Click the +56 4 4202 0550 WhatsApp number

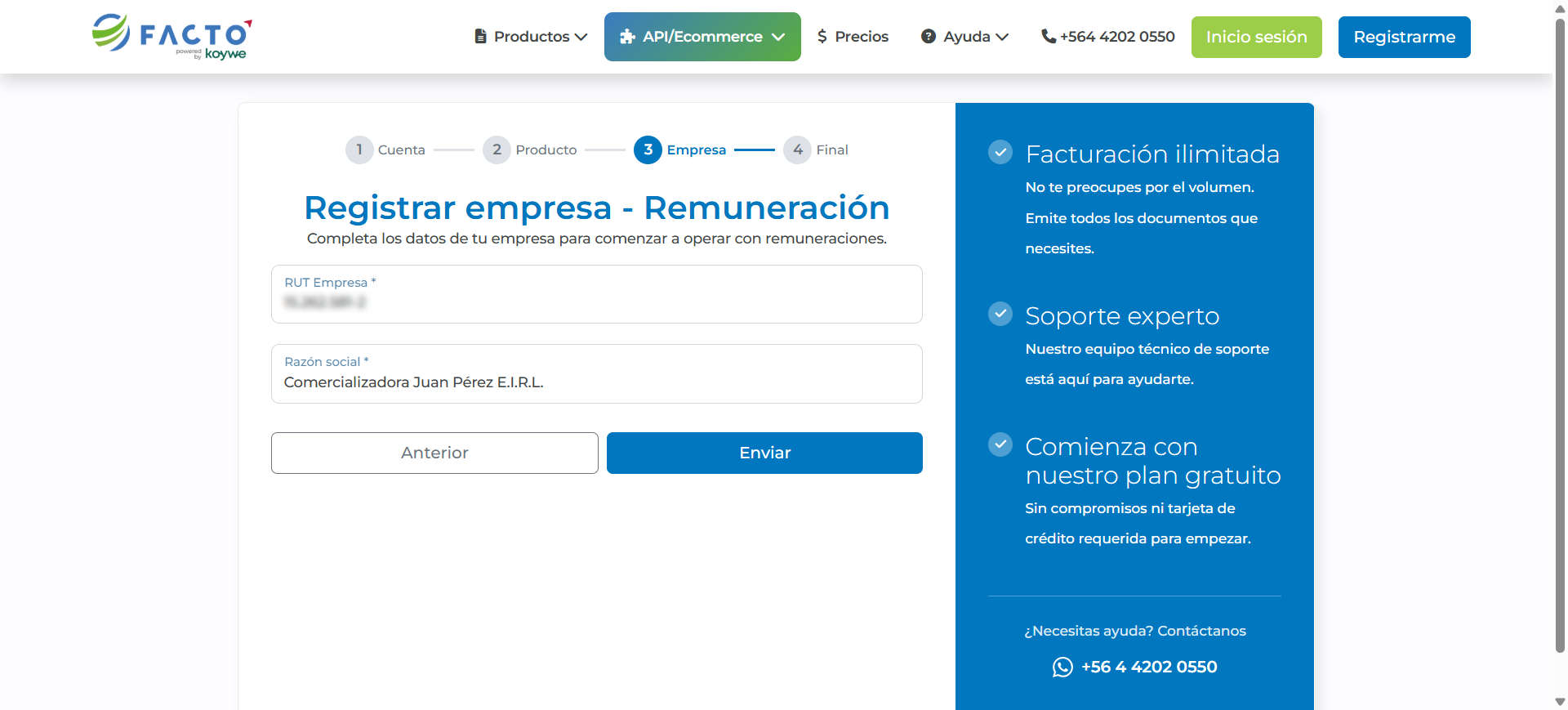pyautogui.click(x=1149, y=667)
